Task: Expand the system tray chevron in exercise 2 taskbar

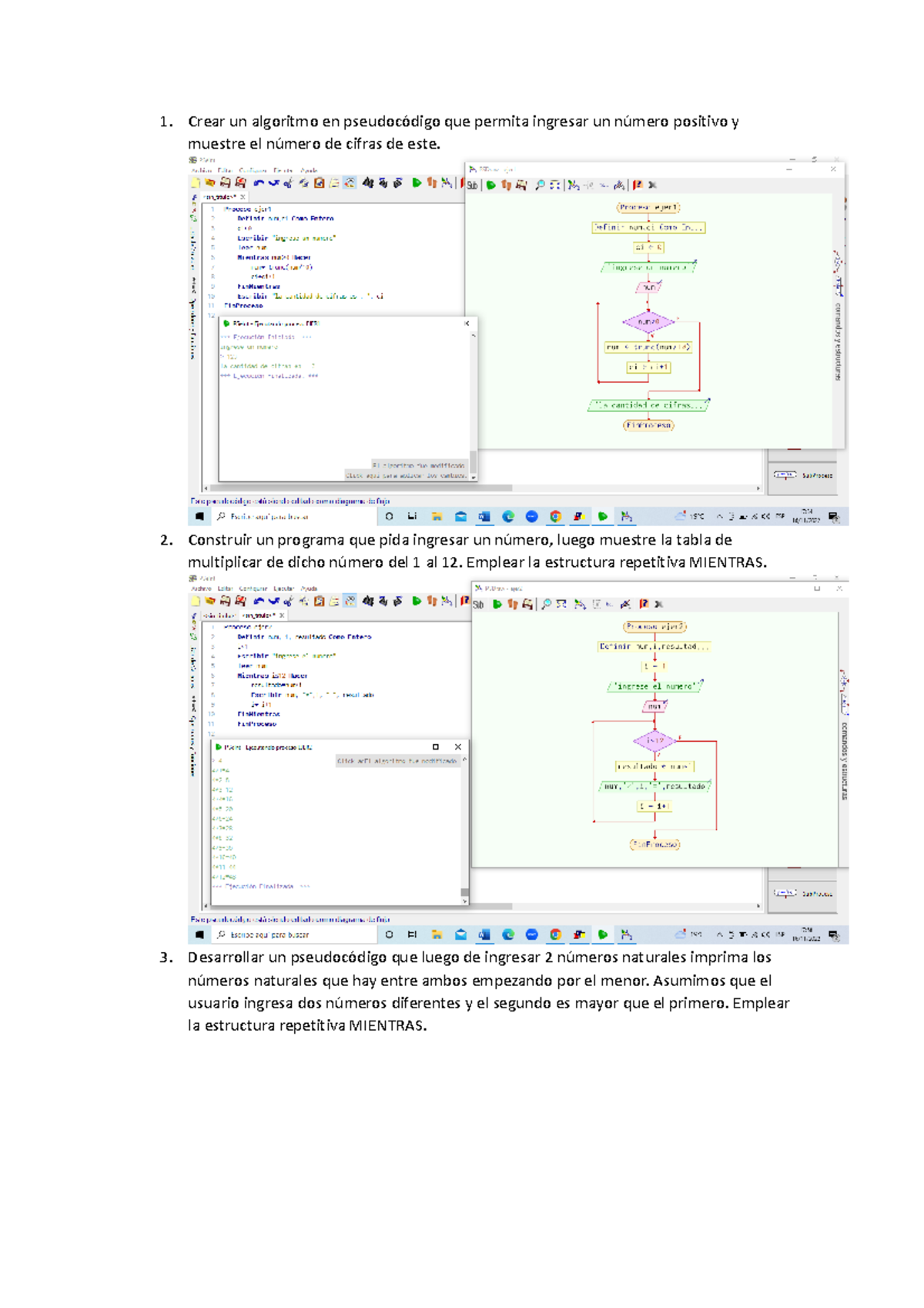Action: click(719, 935)
